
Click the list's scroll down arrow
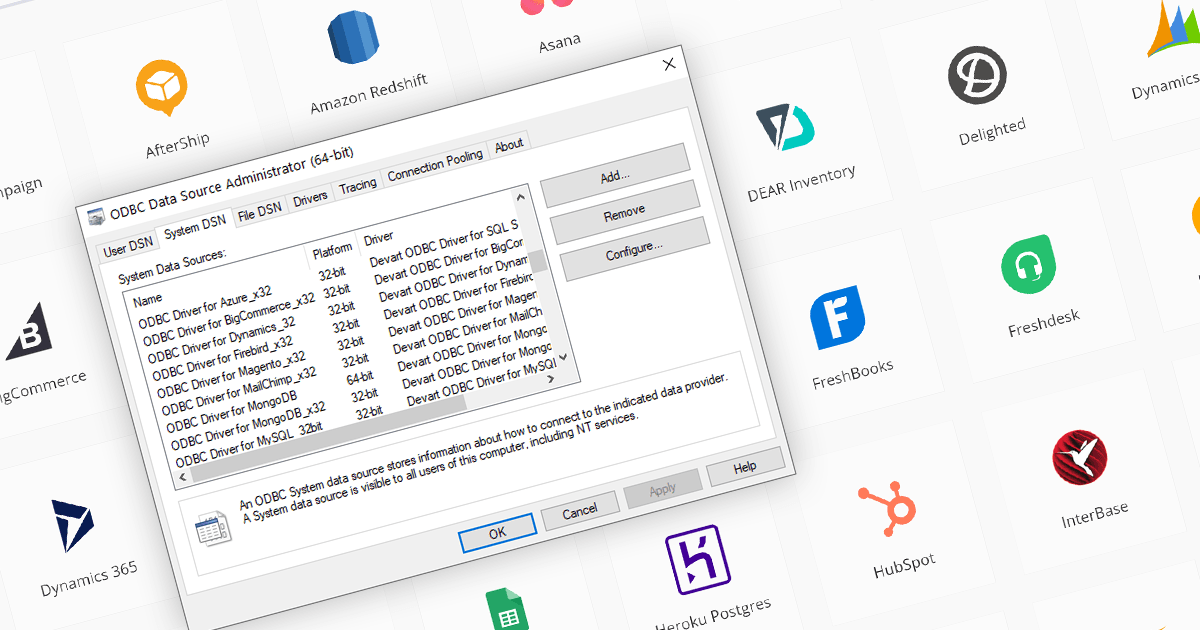click(x=562, y=356)
